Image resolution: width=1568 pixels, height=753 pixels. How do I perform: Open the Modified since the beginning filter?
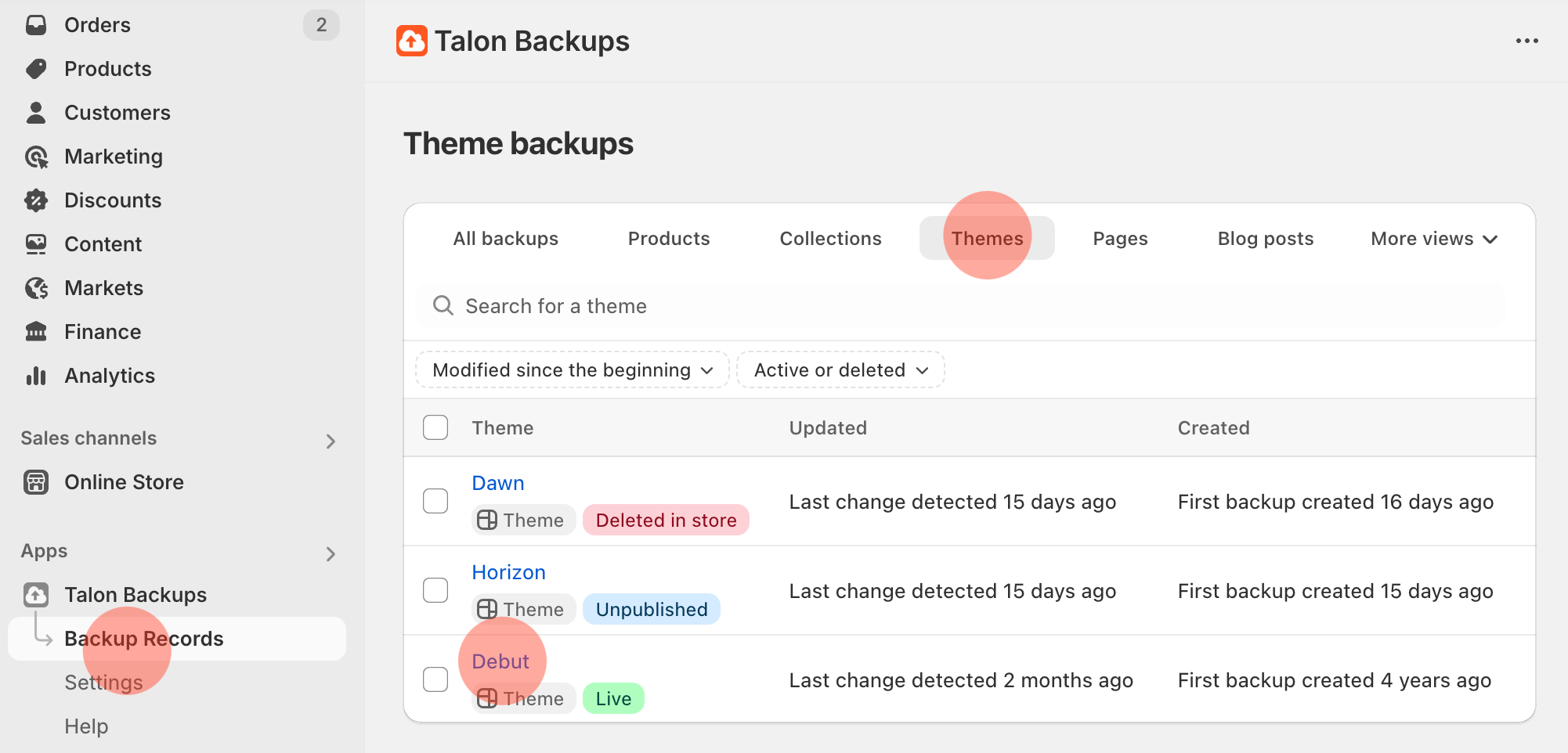pos(572,370)
